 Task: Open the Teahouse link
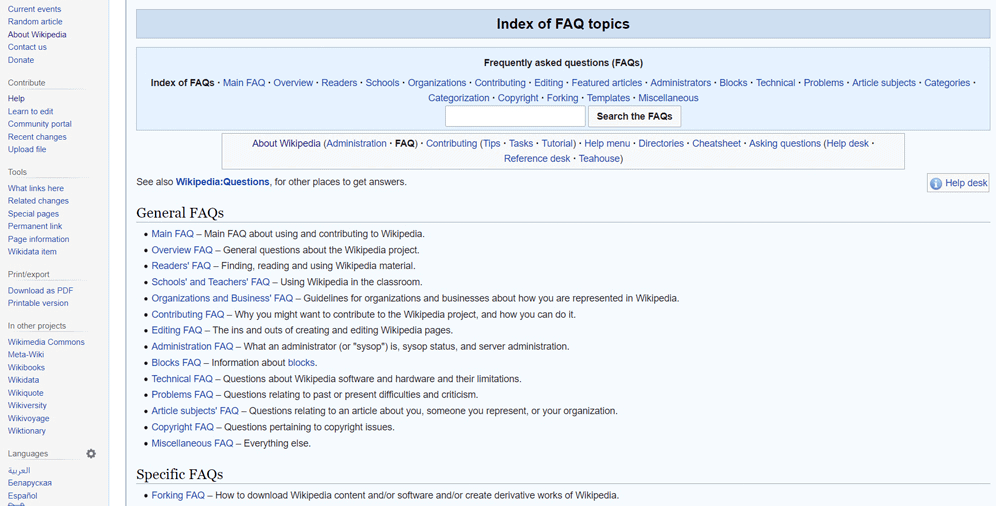599,159
